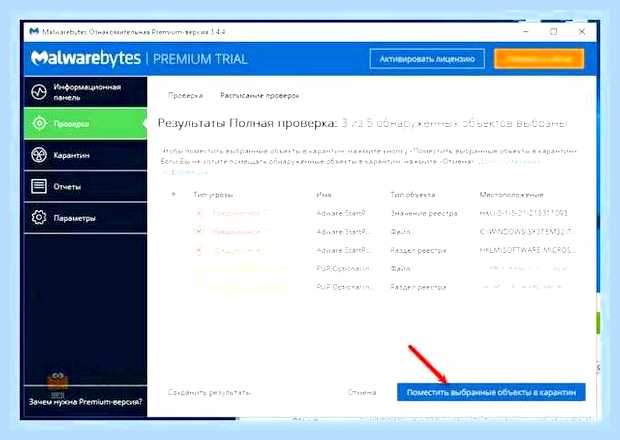Image resolution: width=620 pixels, height=440 pixels.
Task: Open the Информационная панель dashboard icon
Action: 39,92
